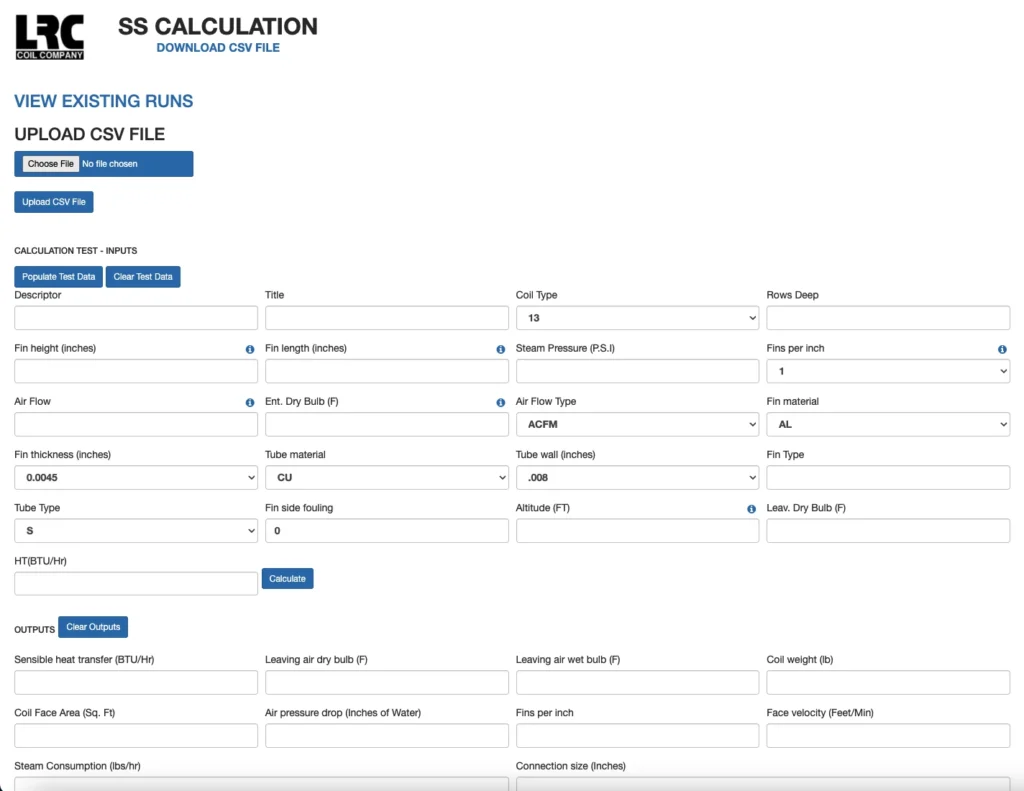Click info icon next to Fin length
The height and width of the screenshot is (791, 1024).
coord(501,350)
